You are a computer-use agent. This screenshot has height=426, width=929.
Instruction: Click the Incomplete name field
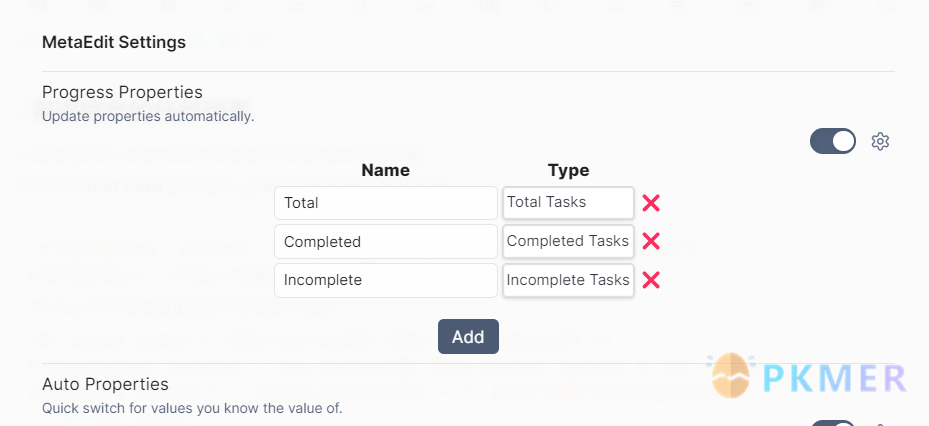386,280
